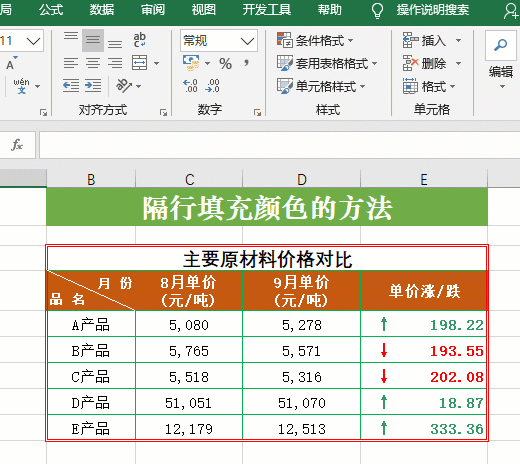Image resolution: width=520 pixels, height=464 pixels.
Task: Select column E header
Action: (424, 179)
